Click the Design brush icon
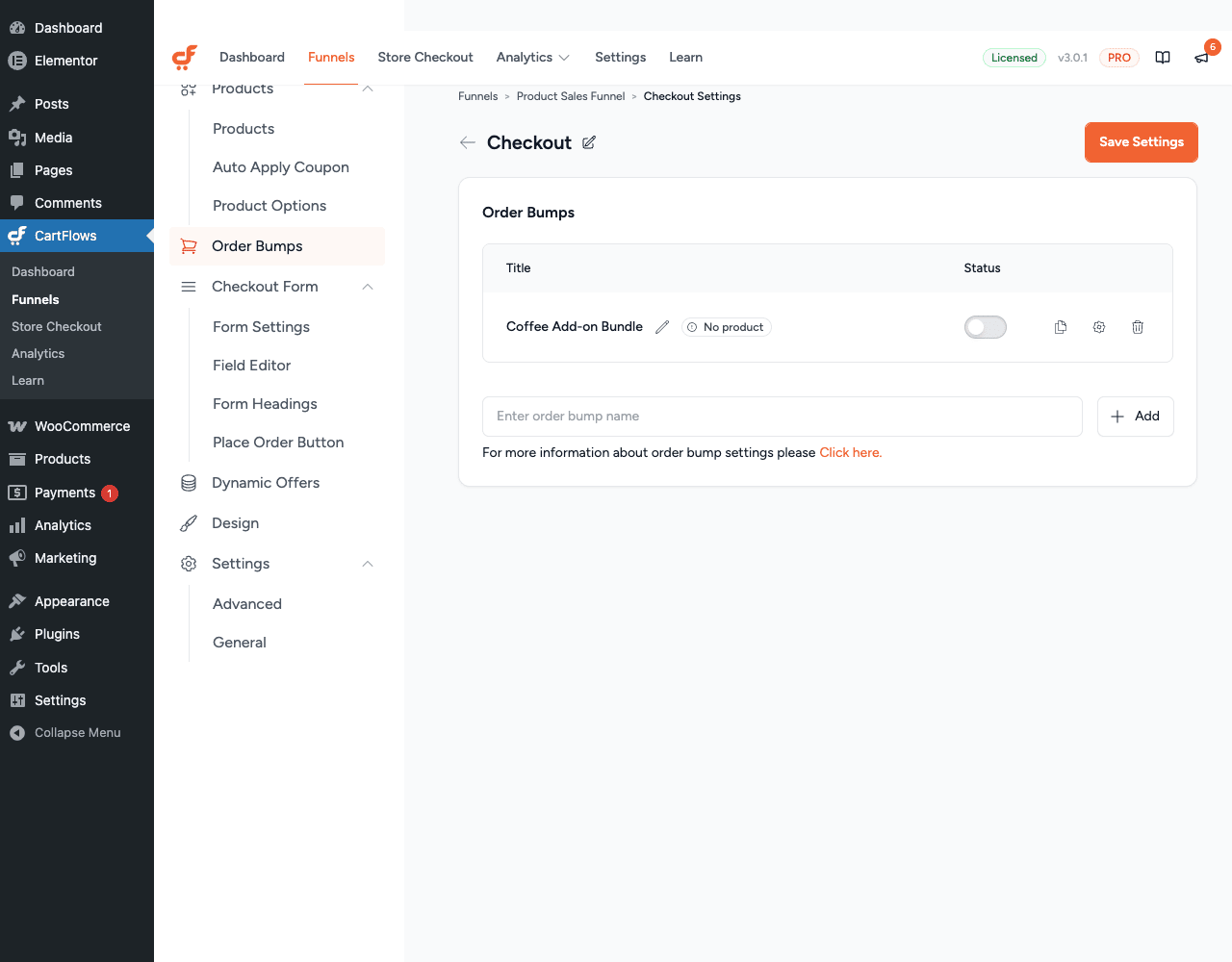Image resolution: width=1232 pixels, height=962 pixels. point(189,523)
